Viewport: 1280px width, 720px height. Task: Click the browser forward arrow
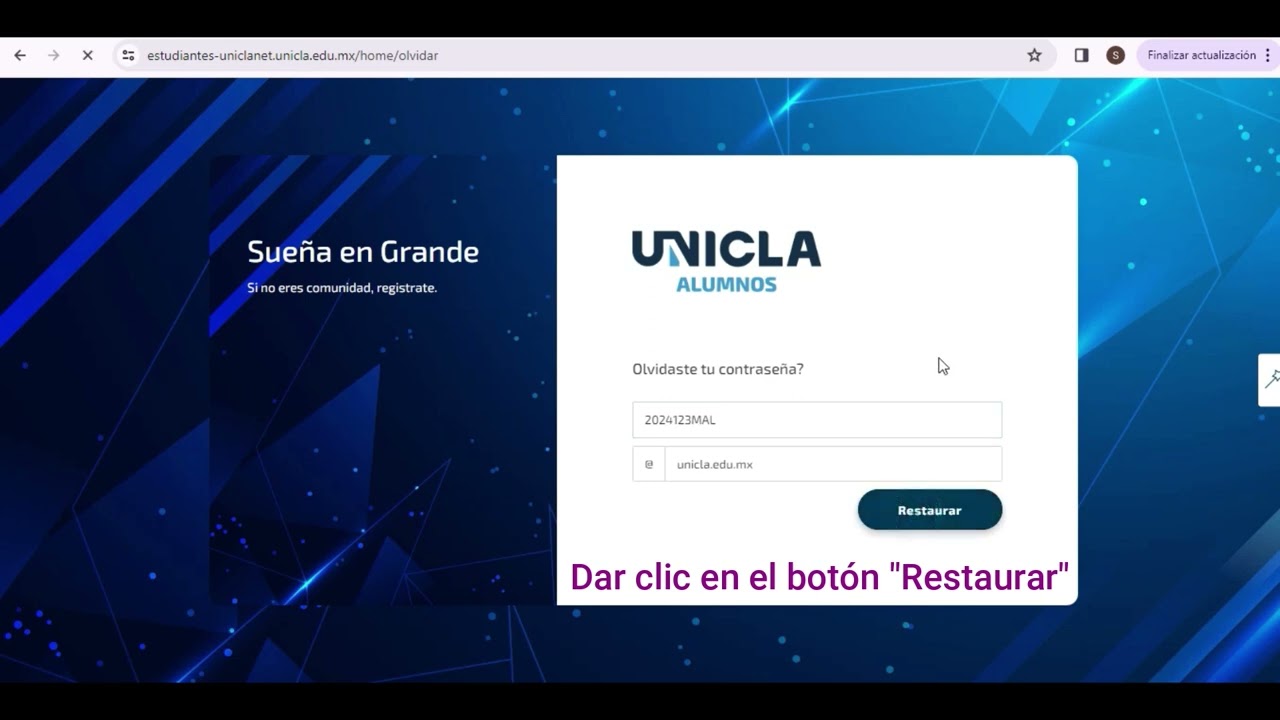coord(54,56)
